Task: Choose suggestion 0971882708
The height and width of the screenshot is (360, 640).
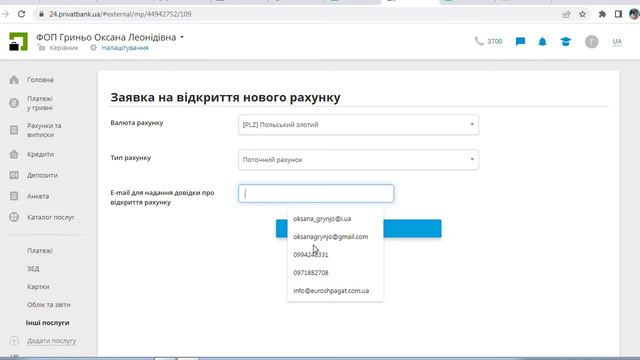Action: (311, 273)
